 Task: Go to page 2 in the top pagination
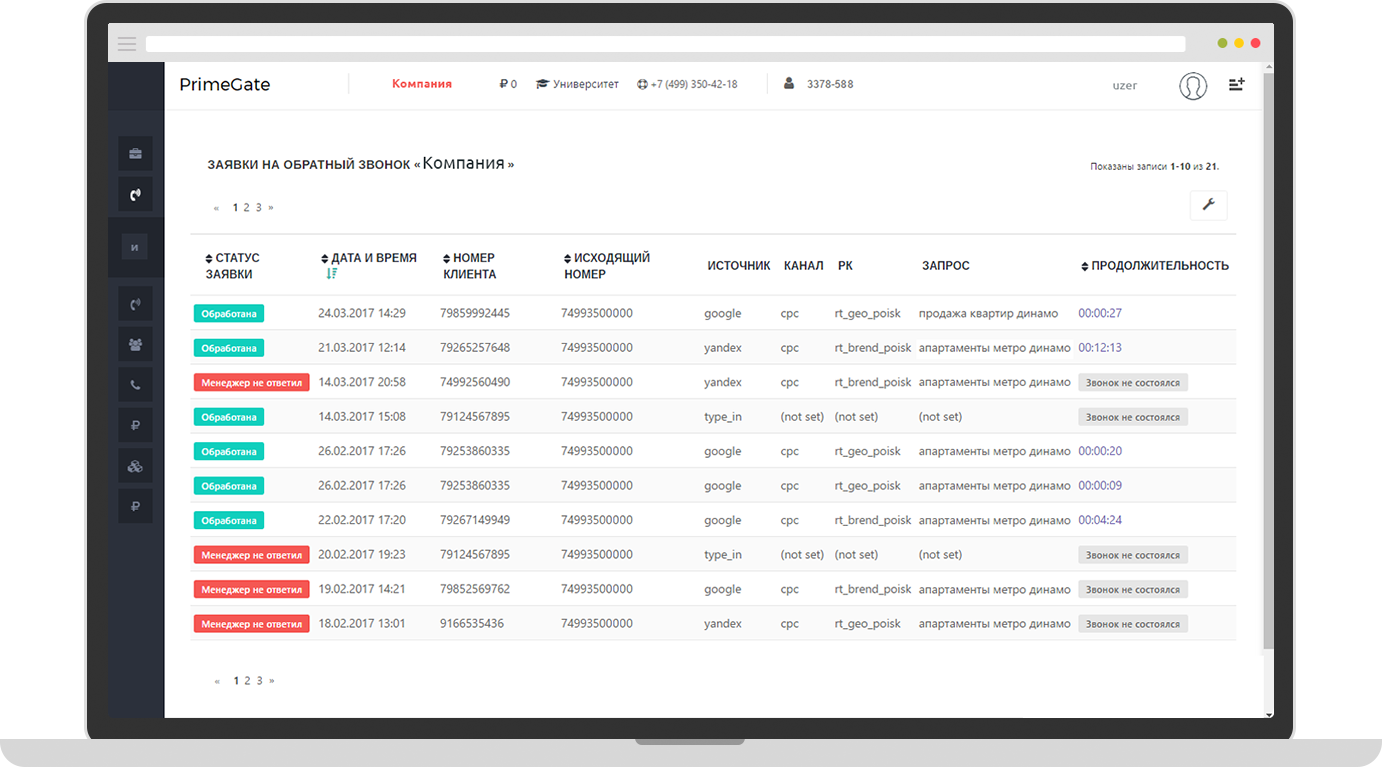[246, 208]
